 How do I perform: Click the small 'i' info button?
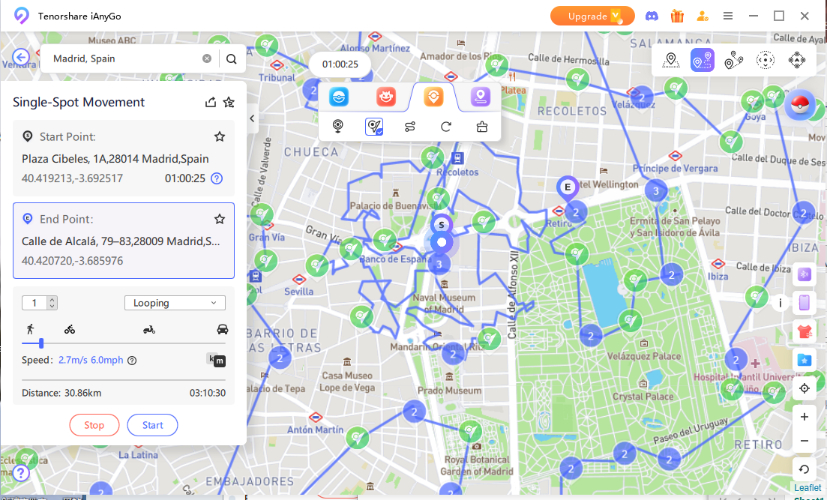(780, 303)
